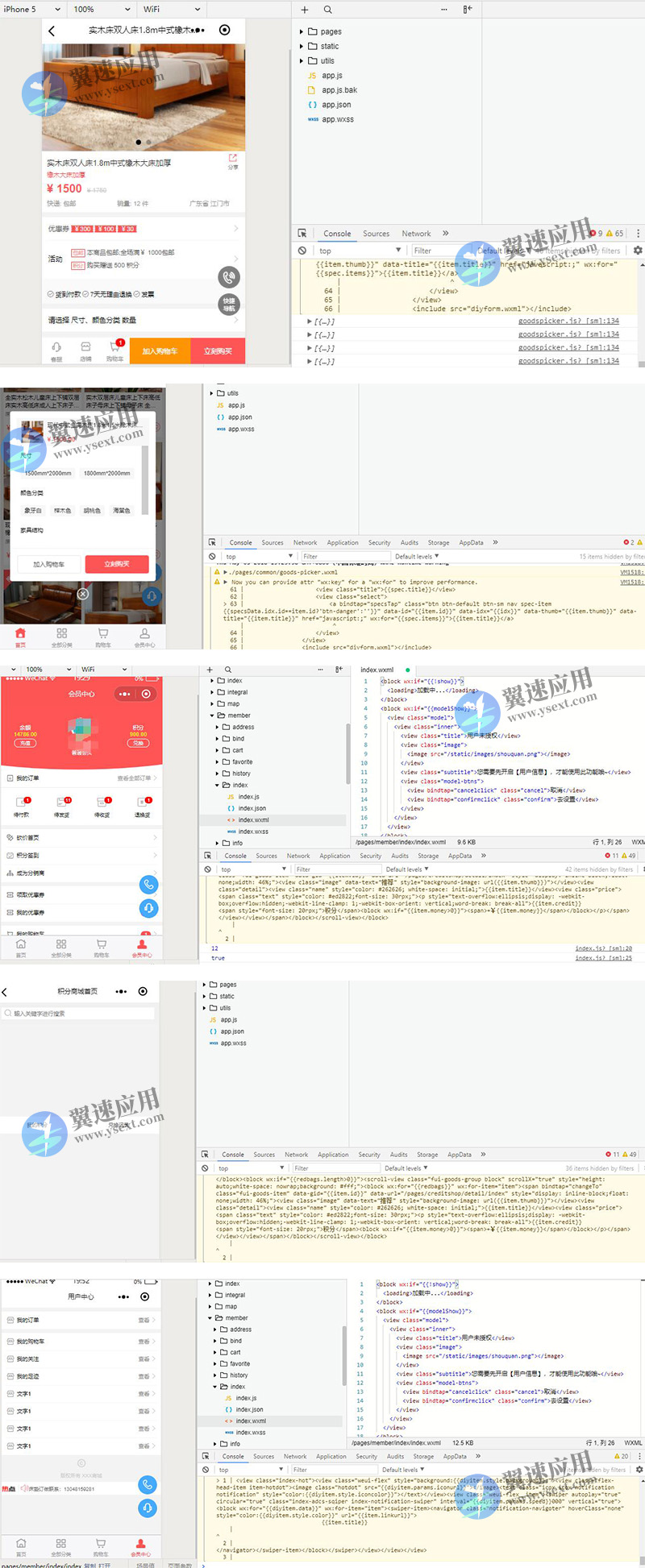The image size is (645, 1568).
Task: Open the 请选择 尺寸、颜色分类 数量 selector row
Action: pyautogui.click(x=144, y=320)
